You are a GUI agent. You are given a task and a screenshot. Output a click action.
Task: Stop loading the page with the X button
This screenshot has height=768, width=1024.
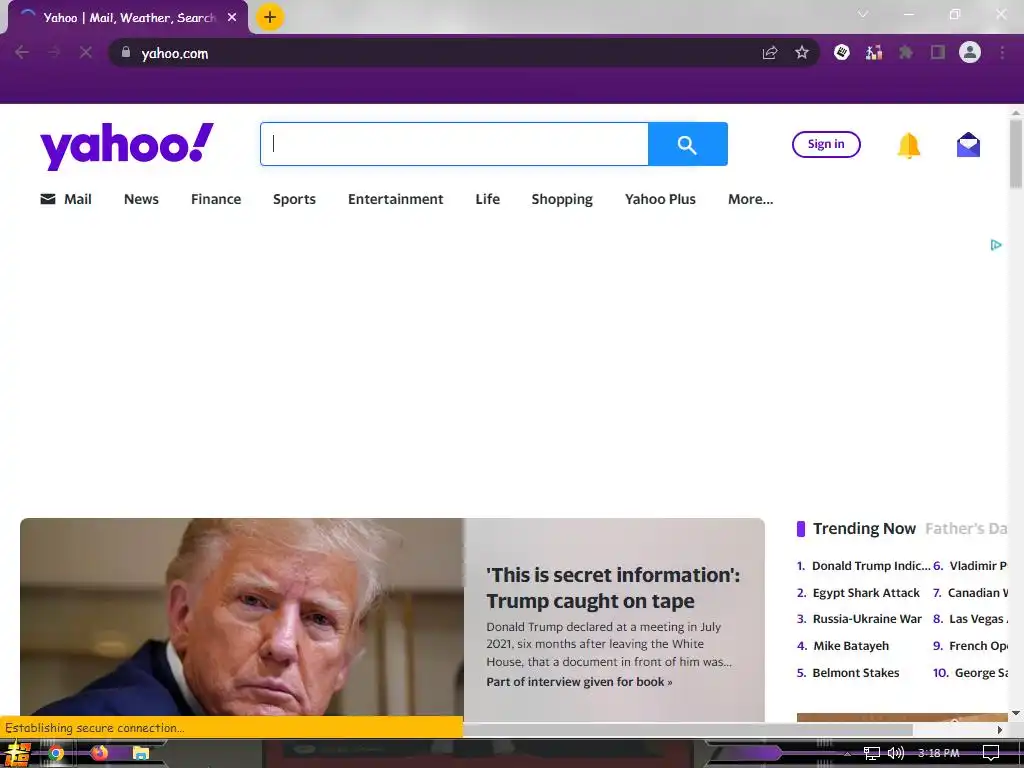coord(86,52)
